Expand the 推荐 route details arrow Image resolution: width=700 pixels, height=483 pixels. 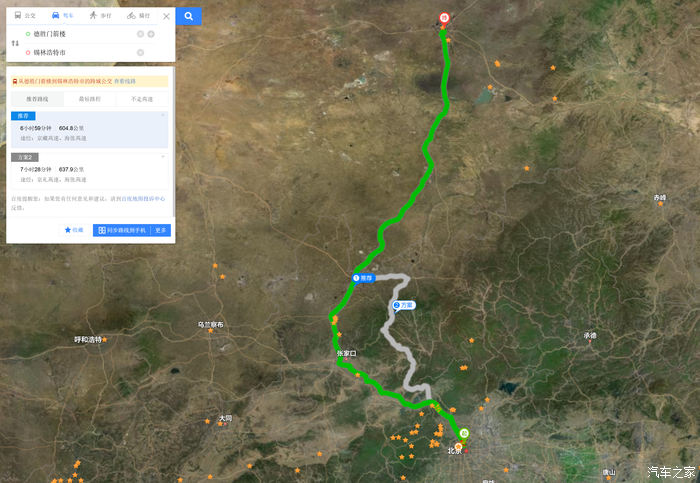point(163,116)
